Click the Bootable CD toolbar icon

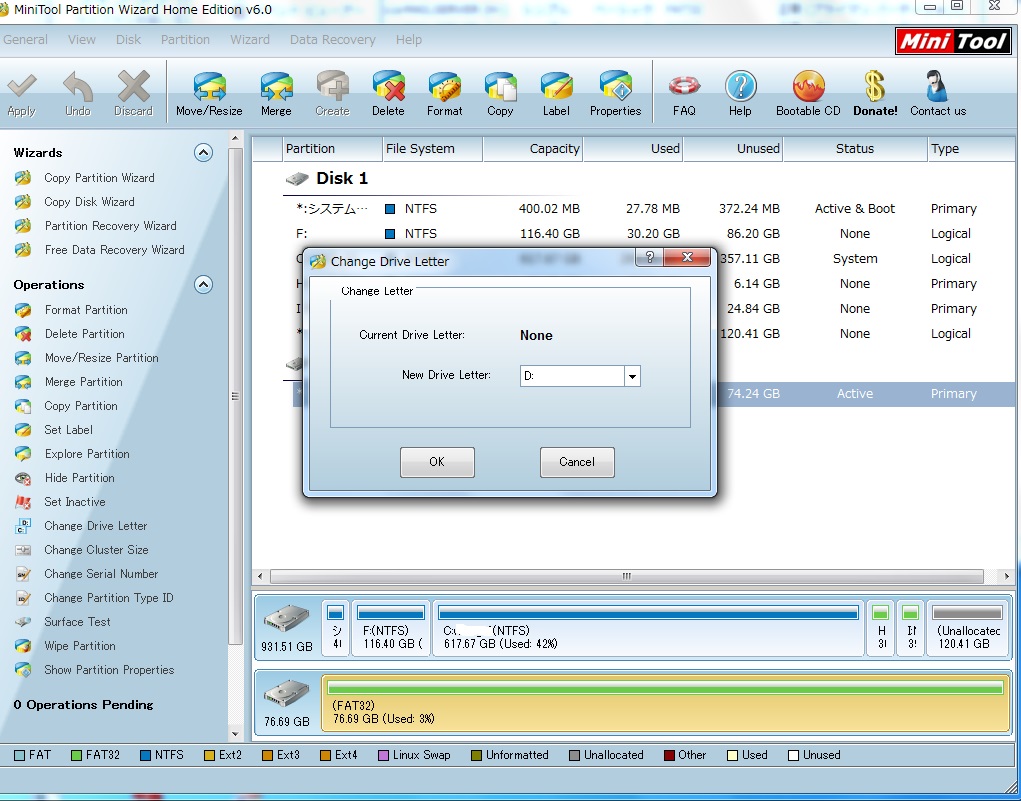(808, 87)
